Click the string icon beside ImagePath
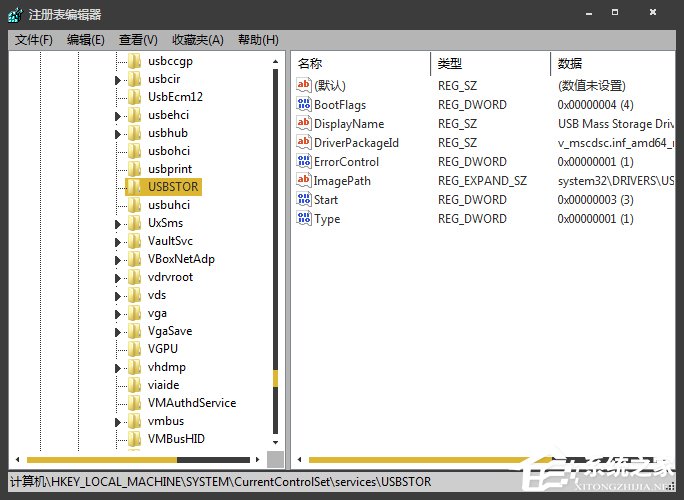The width and height of the screenshot is (684, 500). click(x=304, y=180)
